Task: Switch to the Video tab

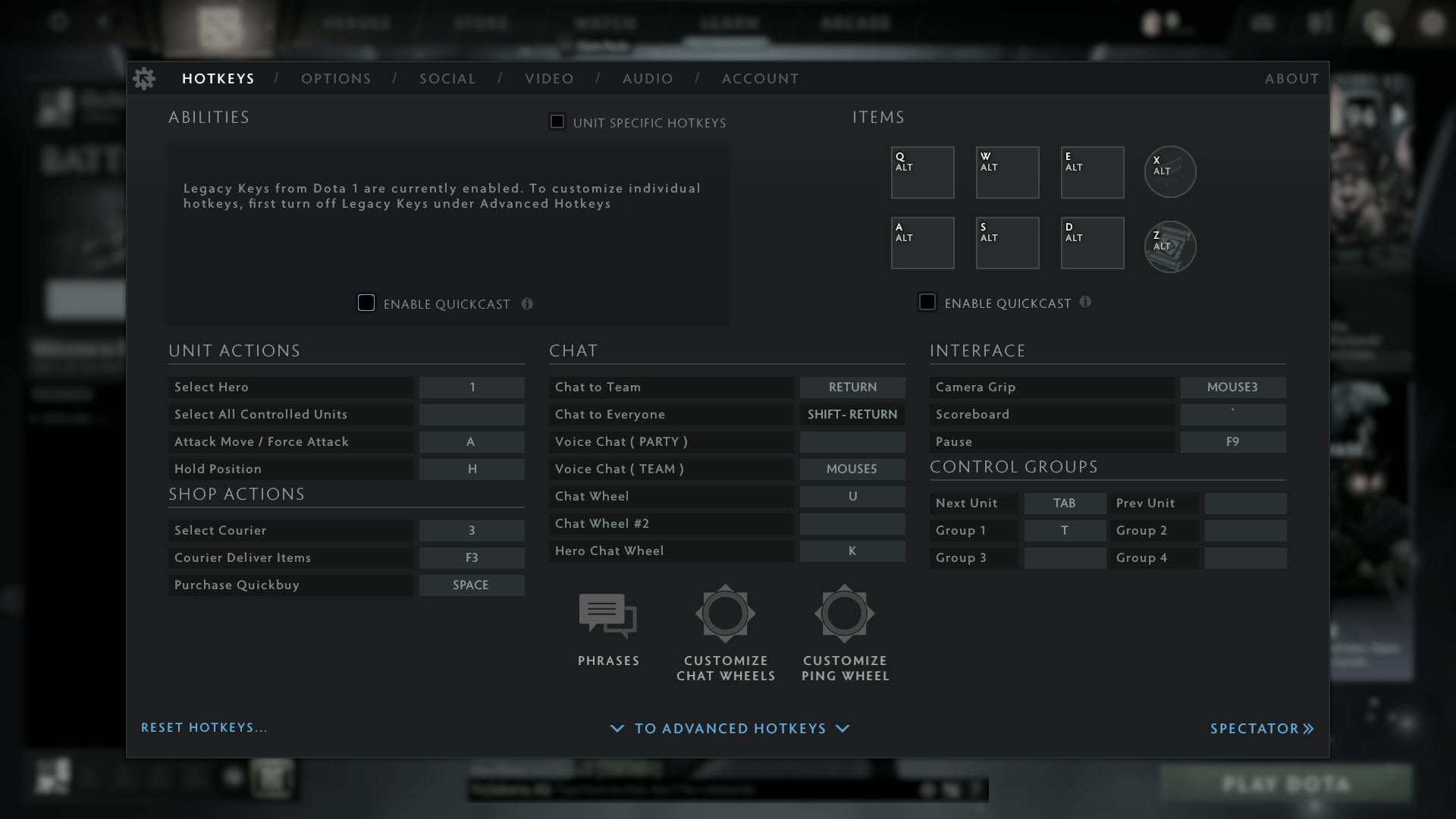Action: 550,79
